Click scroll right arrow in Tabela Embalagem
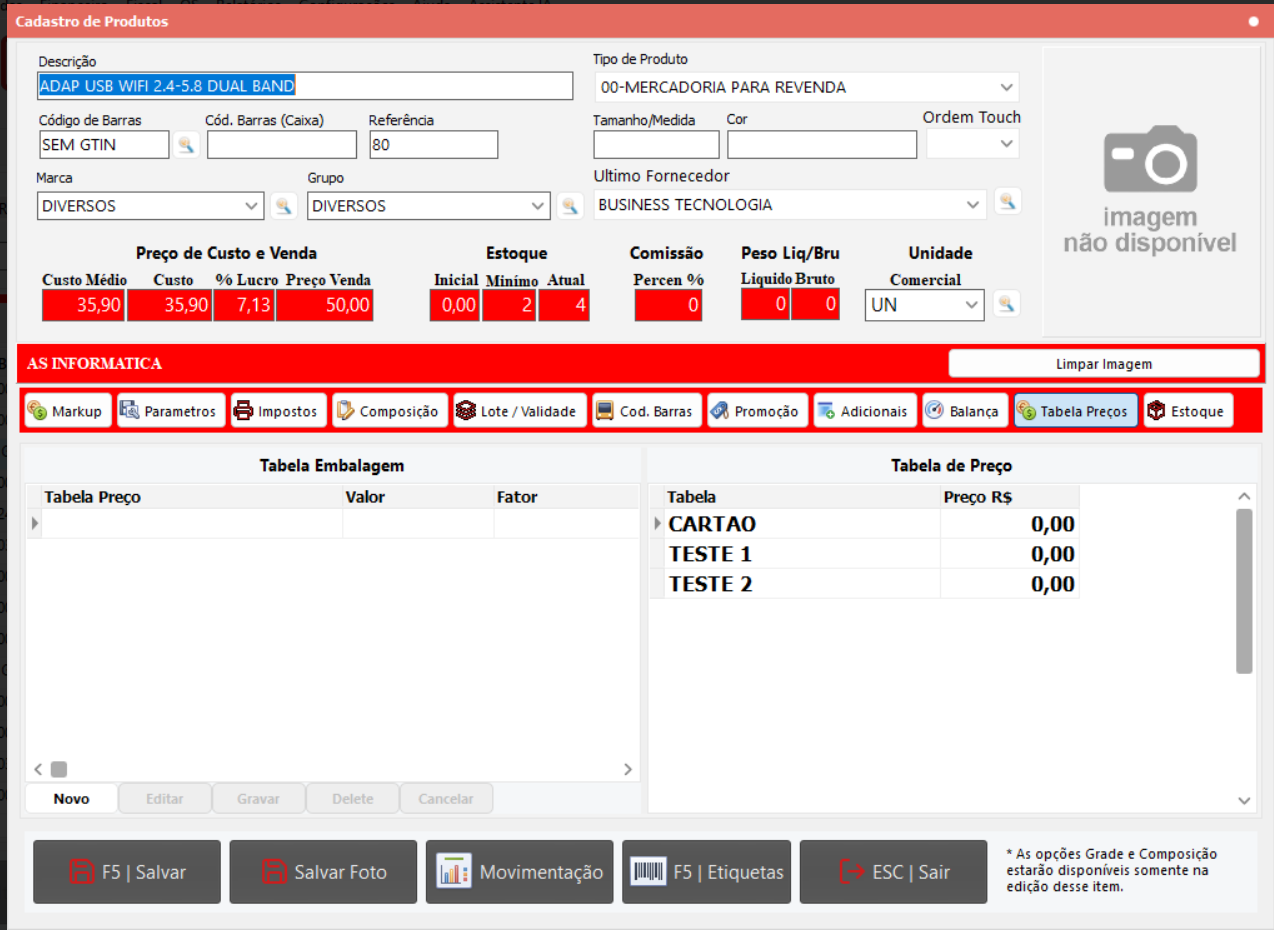This screenshot has width=1274, height=930. click(x=628, y=769)
